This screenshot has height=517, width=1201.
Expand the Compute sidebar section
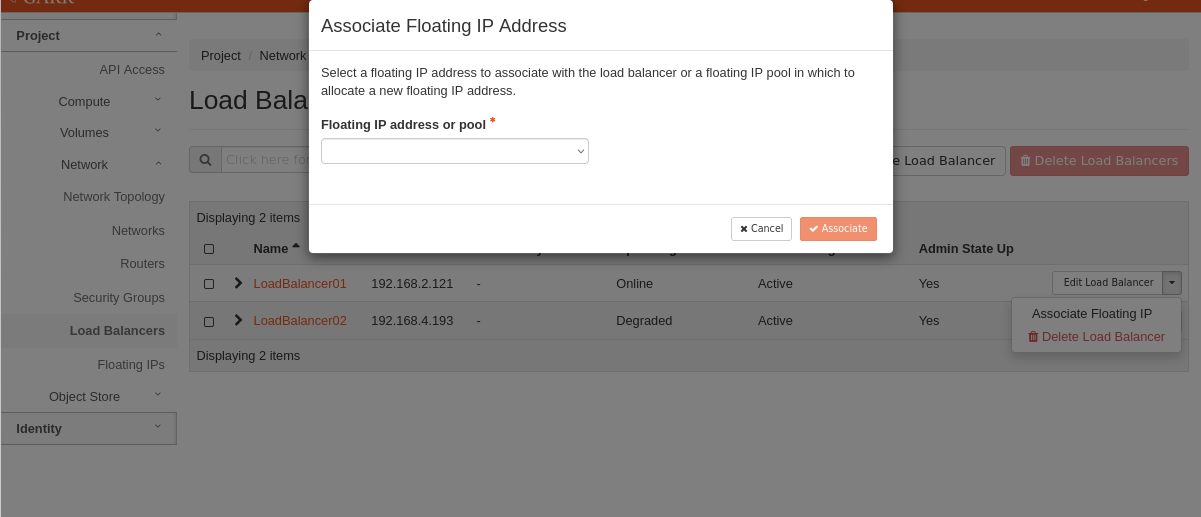(84, 101)
